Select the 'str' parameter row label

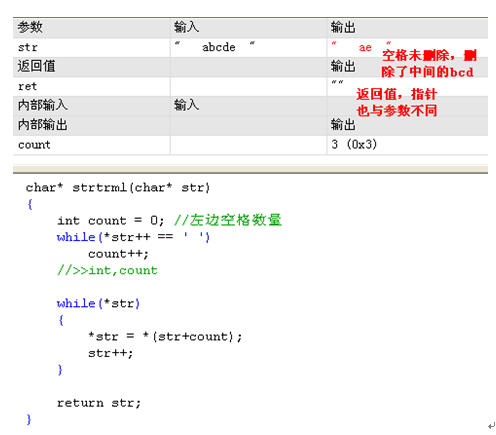[x=27, y=47]
